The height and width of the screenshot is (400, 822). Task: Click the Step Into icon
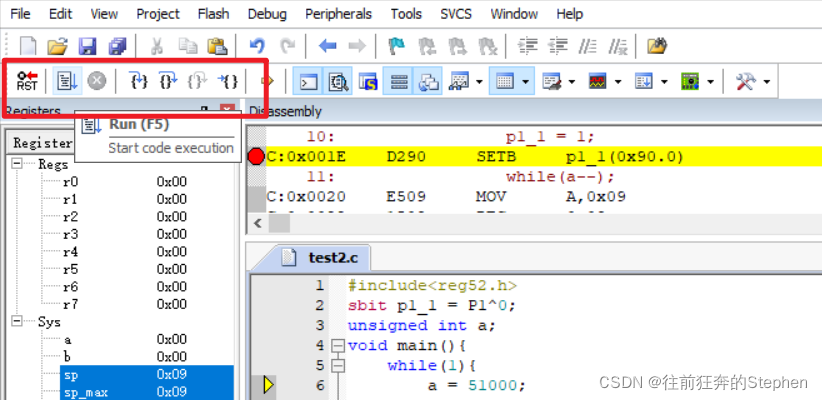pyautogui.click(x=139, y=81)
